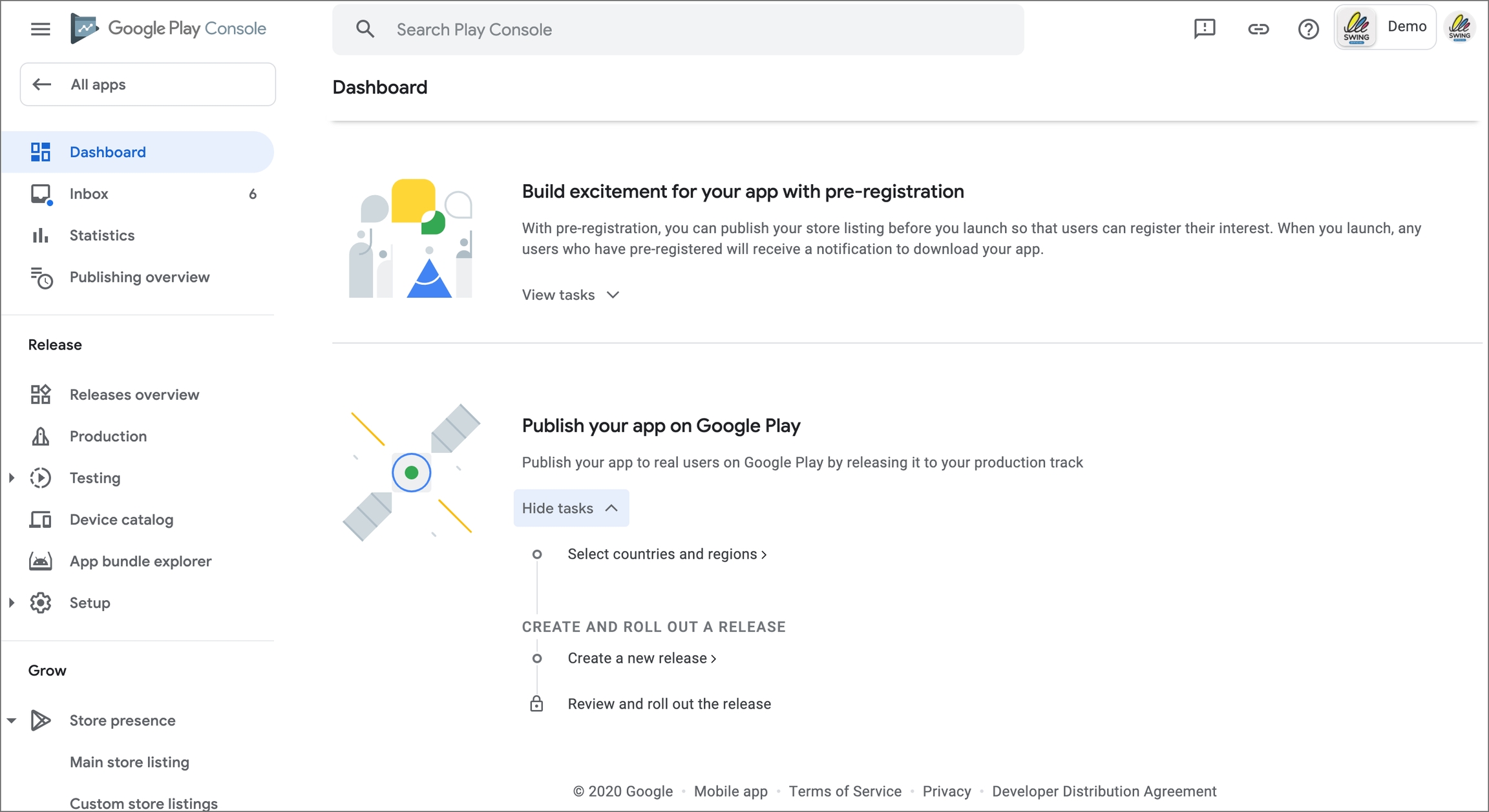The image size is (1489, 812).
Task: Open Device catalog in sidebar
Action: pos(138,519)
